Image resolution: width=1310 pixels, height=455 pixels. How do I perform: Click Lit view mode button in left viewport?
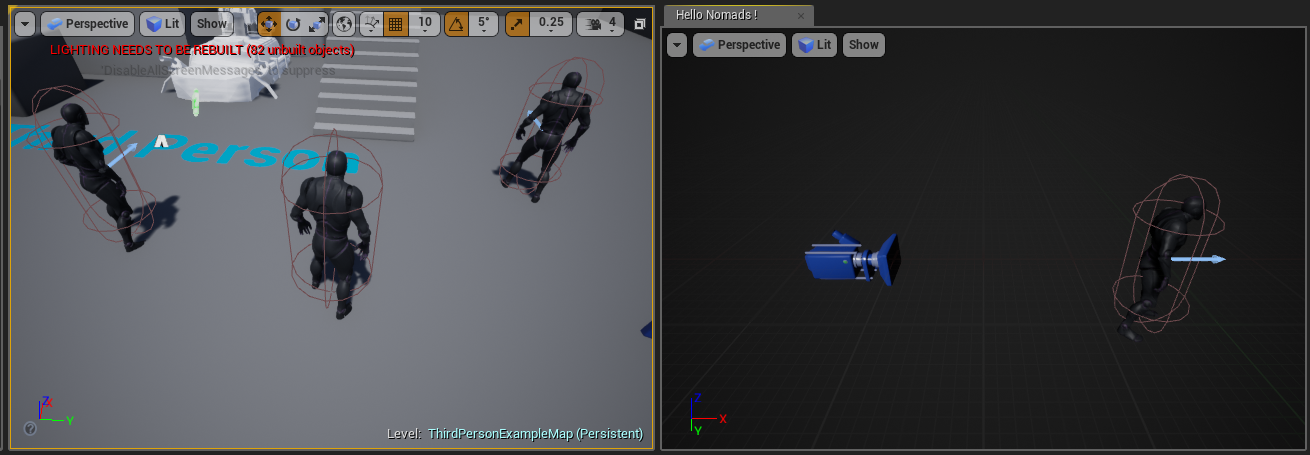162,24
